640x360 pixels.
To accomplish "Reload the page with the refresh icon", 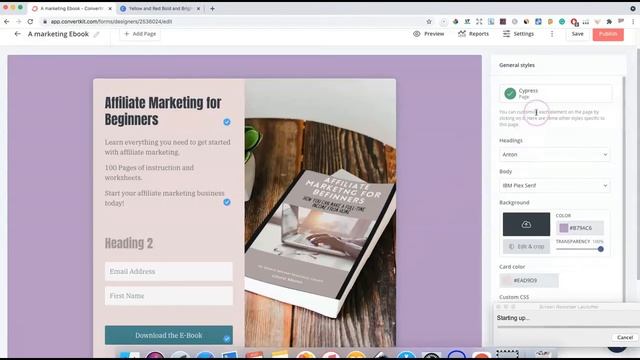I will coord(30,22).
